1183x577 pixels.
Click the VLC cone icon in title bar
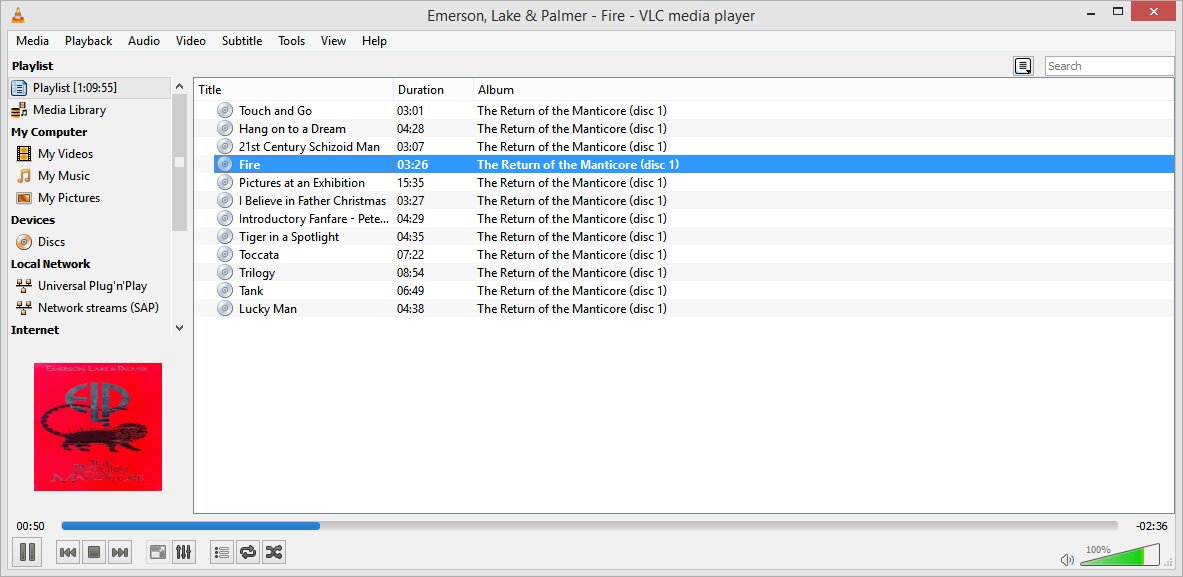(x=18, y=14)
